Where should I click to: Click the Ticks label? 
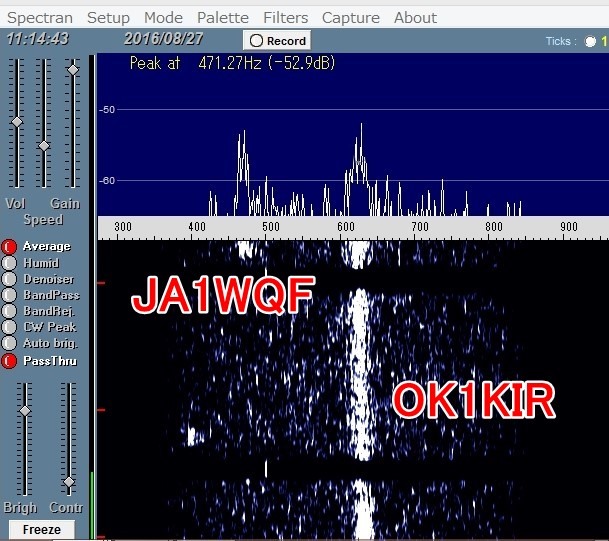[561, 41]
